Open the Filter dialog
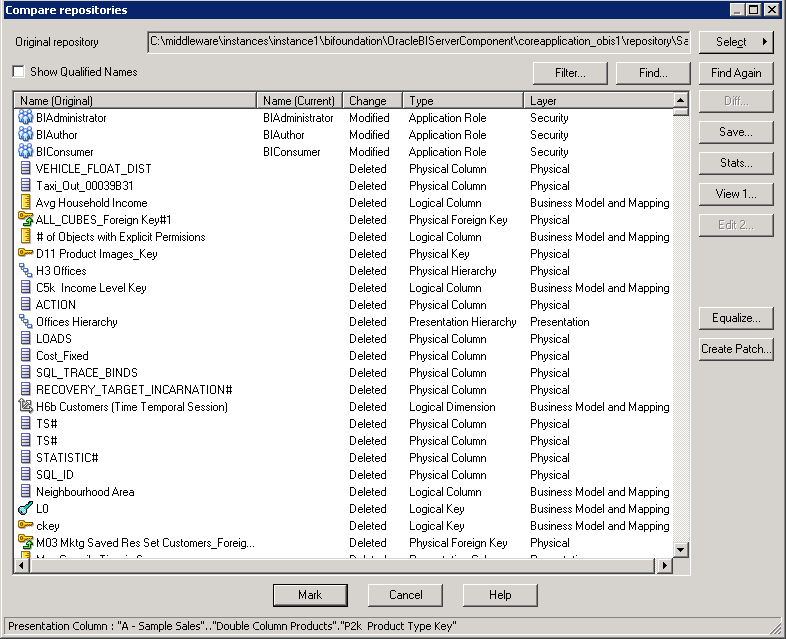This screenshot has height=639, width=786. point(570,73)
